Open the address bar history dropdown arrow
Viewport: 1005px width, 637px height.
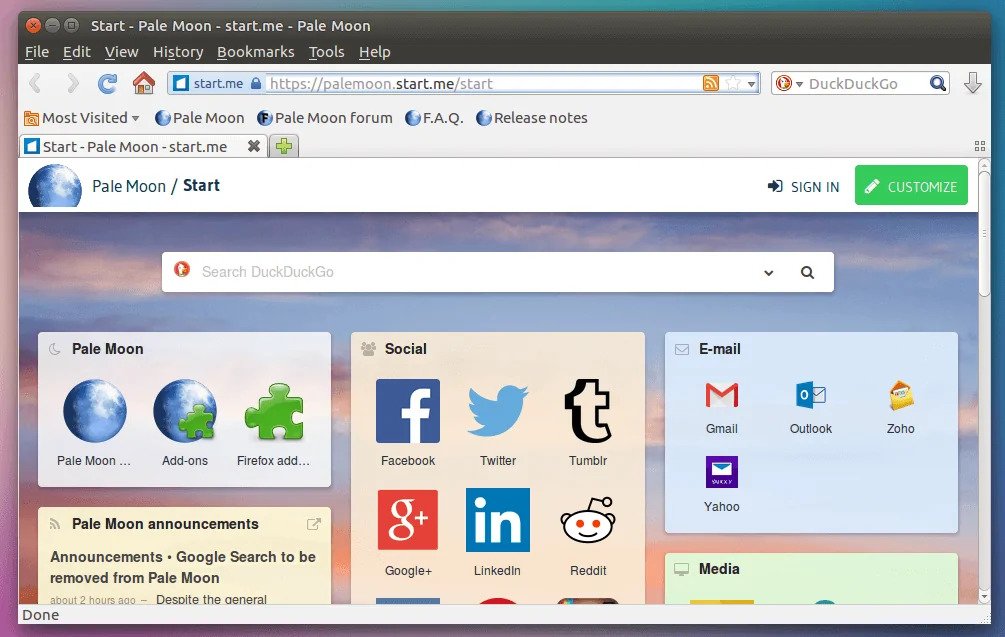pyautogui.click(x=752, y=84)
